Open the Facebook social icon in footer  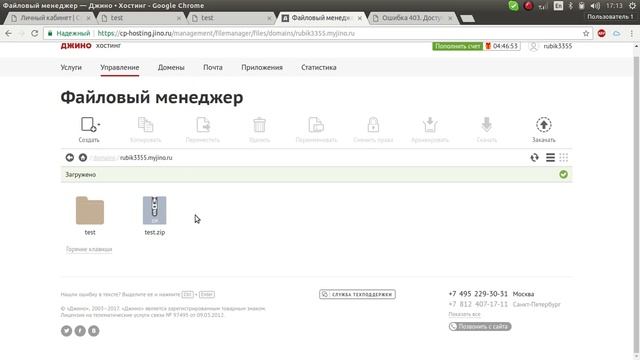pyautogui.click(x=80, y=331)
